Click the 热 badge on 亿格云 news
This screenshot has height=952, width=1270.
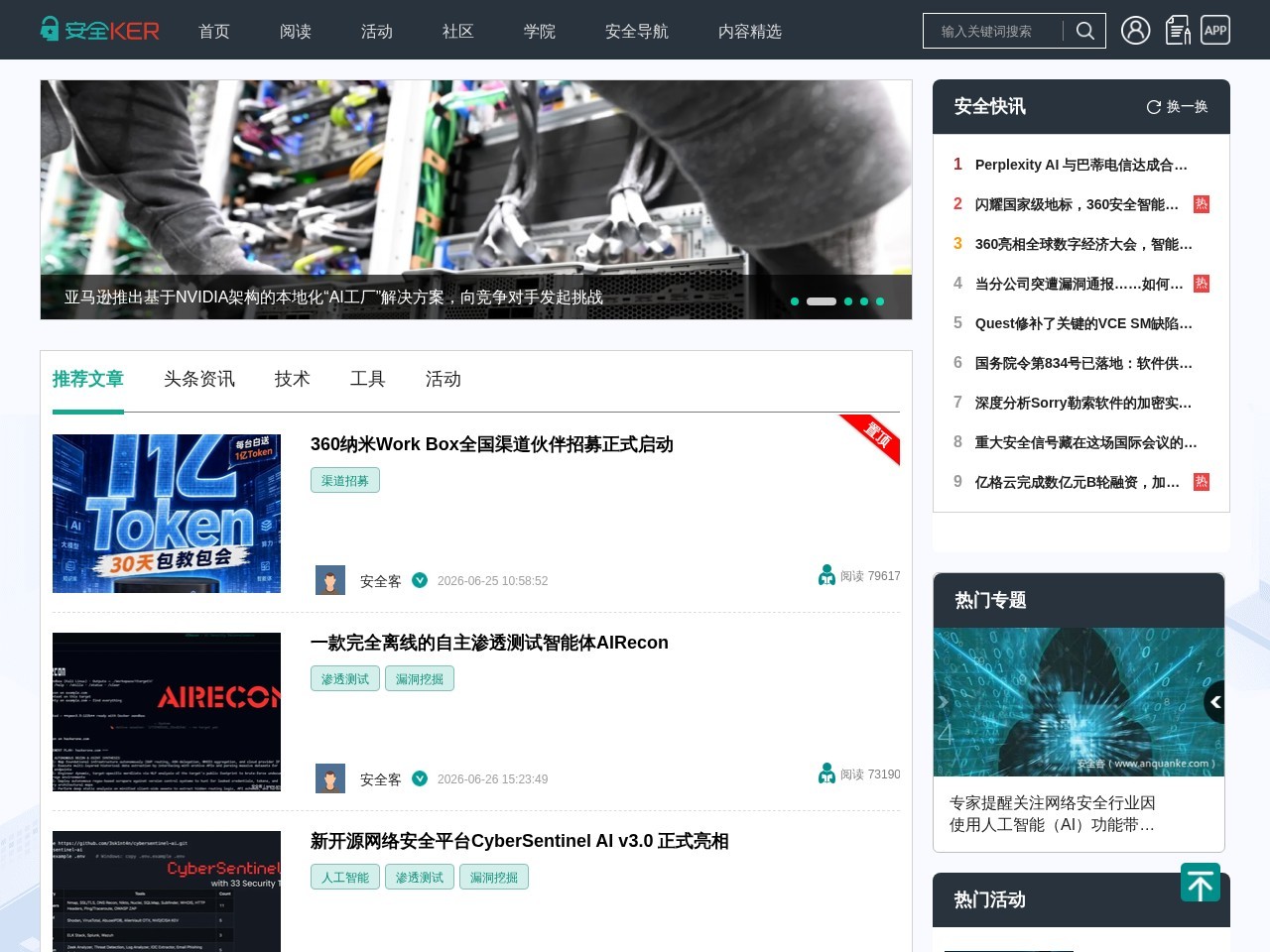pyautogui.click(x=1202, y=482)
